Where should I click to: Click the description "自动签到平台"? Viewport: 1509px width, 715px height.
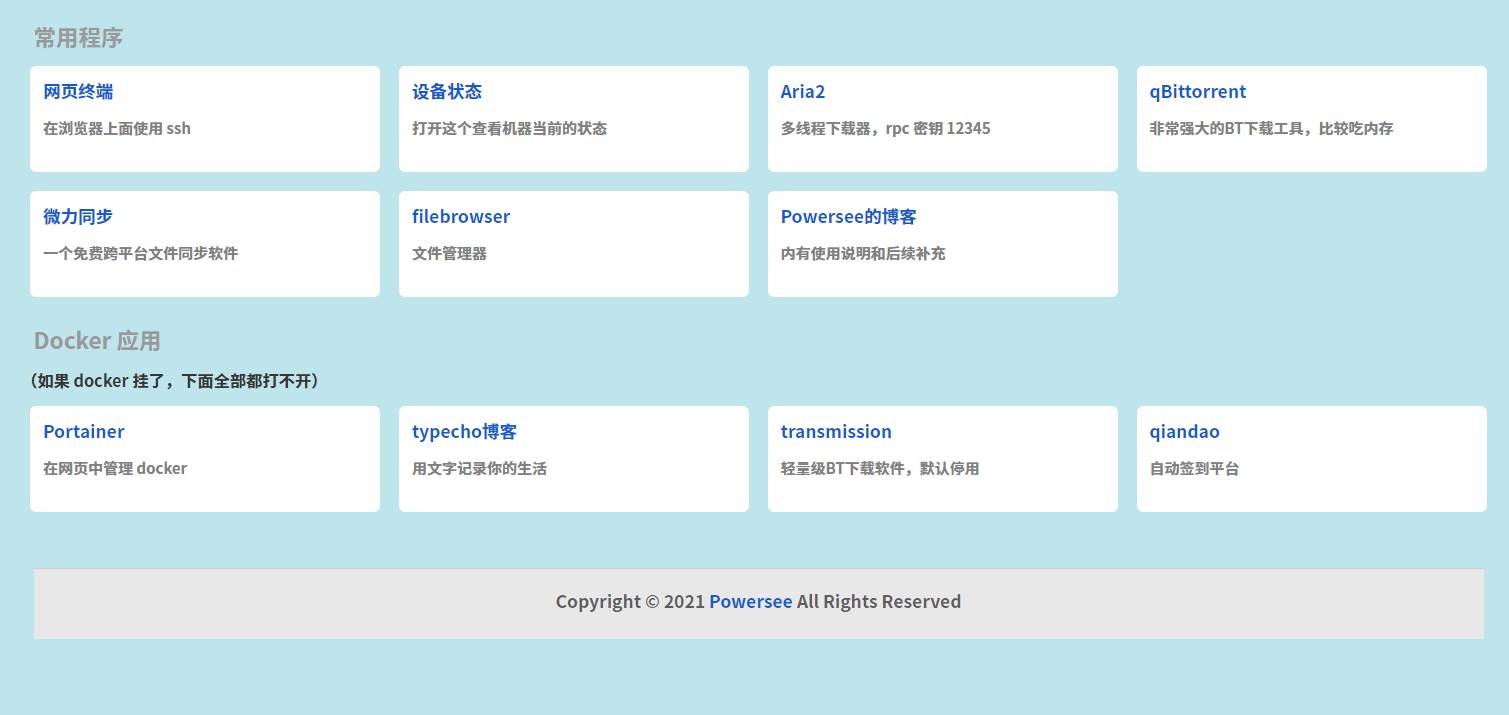(1194, 469)
